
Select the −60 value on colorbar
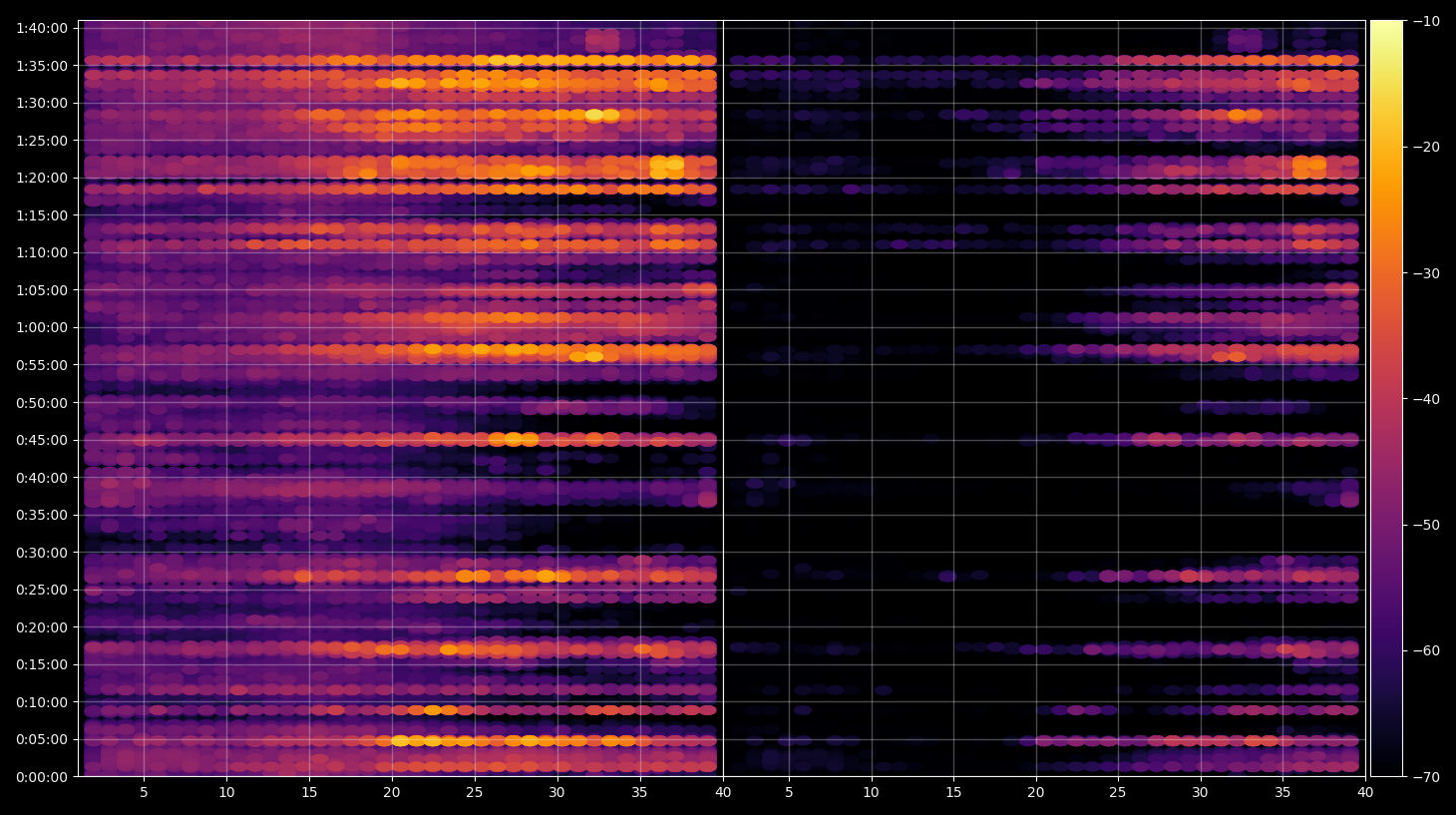point(1427,650)
